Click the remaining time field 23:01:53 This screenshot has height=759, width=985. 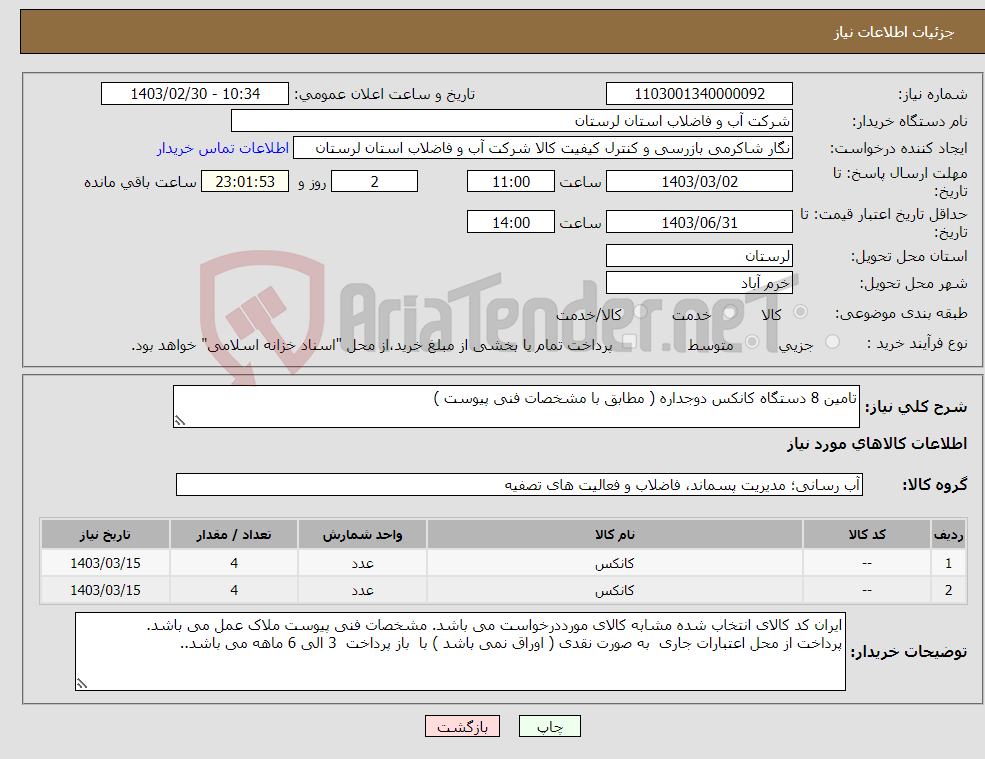pos(245,182)
